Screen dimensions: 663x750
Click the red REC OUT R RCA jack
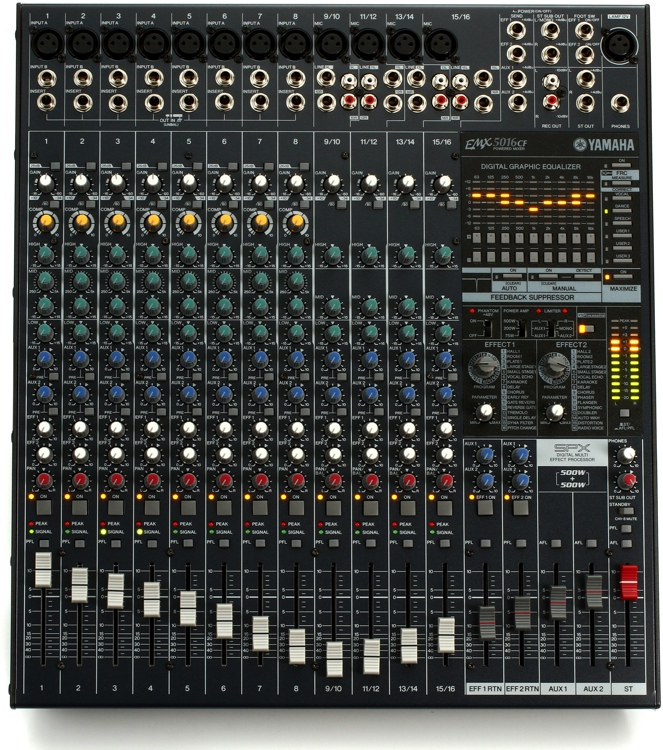click(551, 101)
